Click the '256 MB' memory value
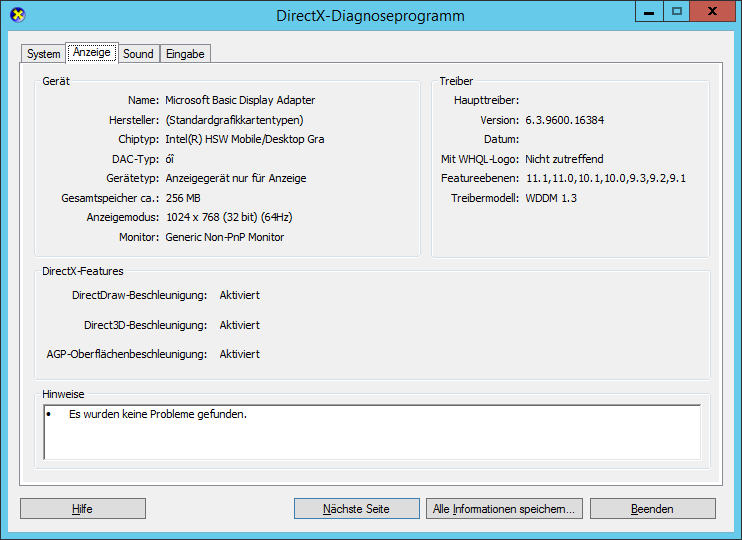 pos(183,198)
